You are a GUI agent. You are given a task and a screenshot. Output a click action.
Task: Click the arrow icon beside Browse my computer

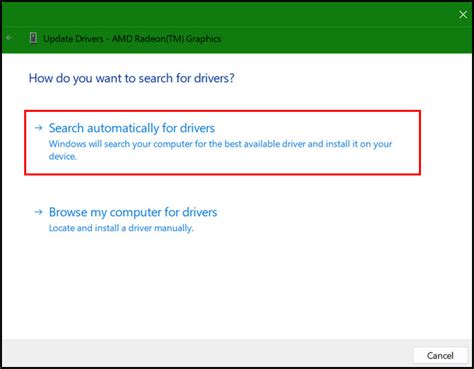(x=39, y=212)
